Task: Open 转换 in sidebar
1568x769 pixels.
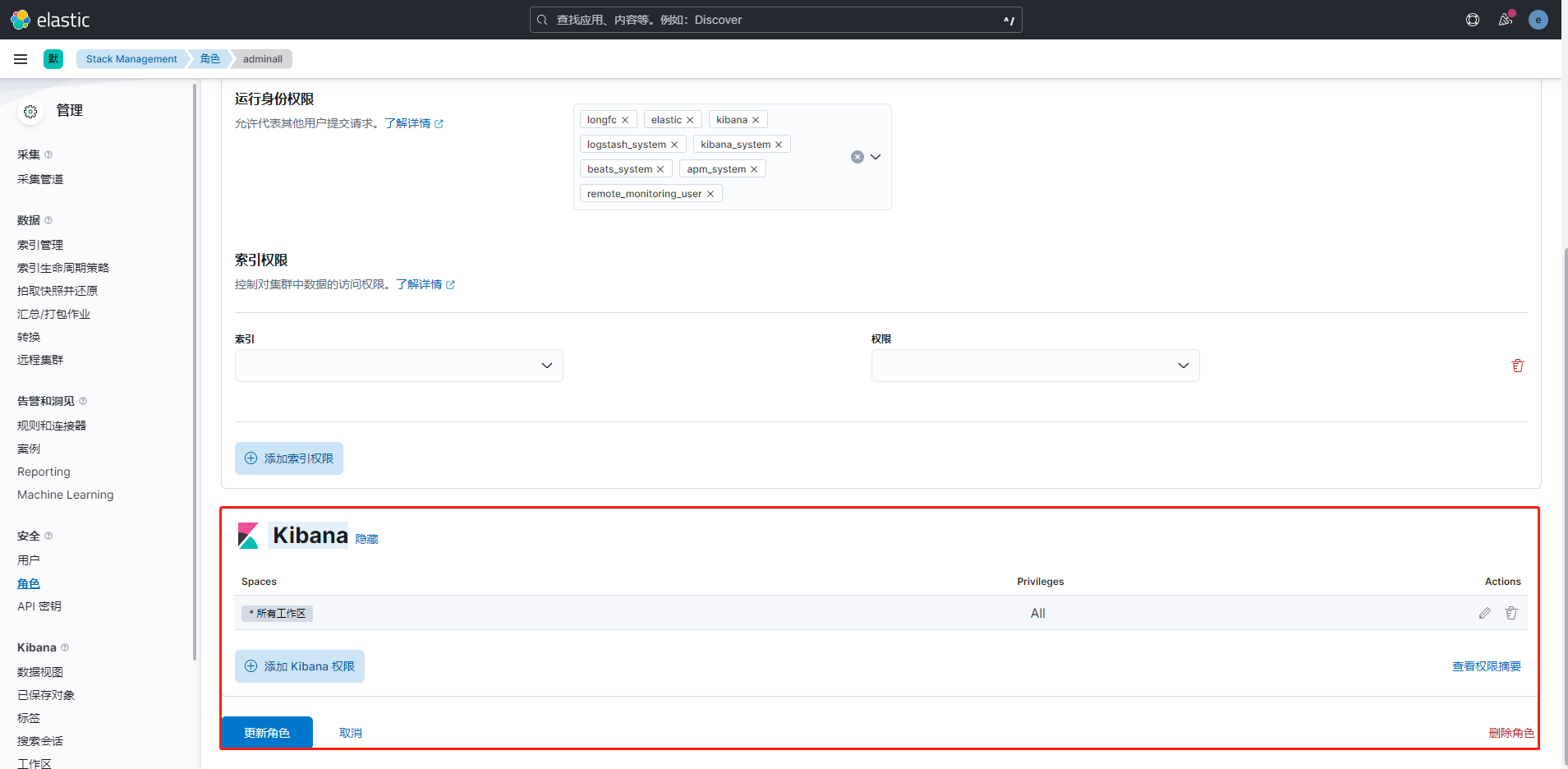Action: [29, 337]
